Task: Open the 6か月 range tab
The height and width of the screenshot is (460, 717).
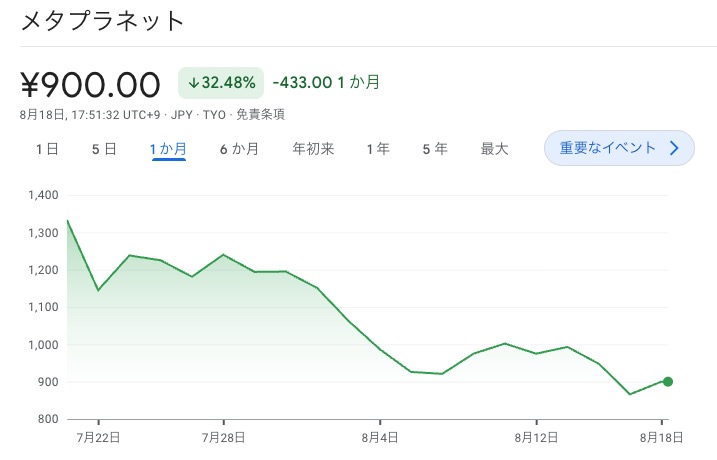Action: pyautogui.click(x=239, y=149)
